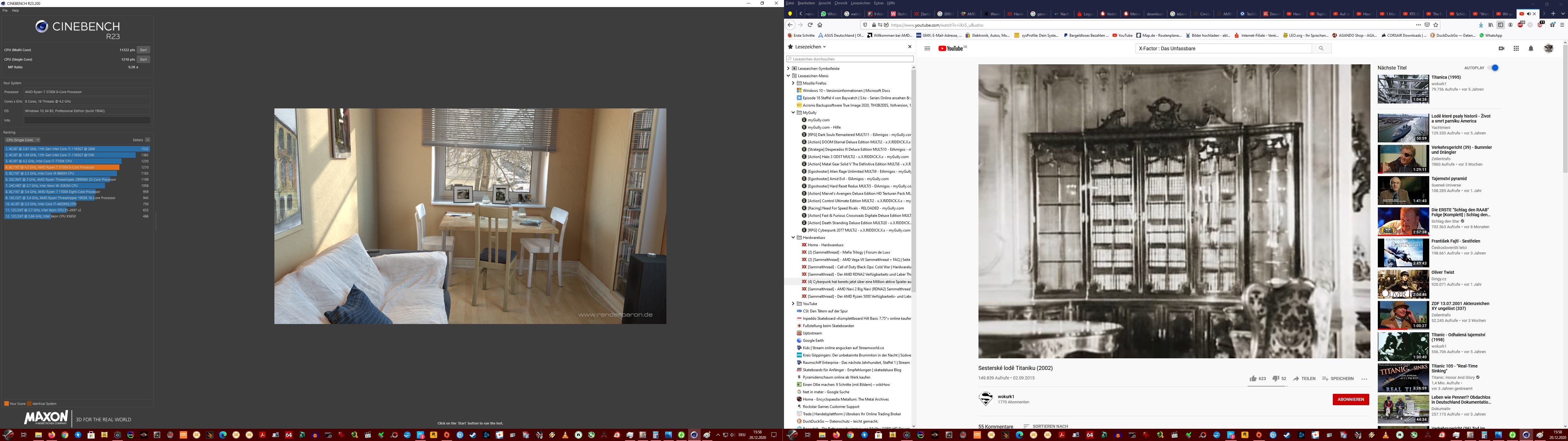The image size is (1568, 441).
Task: Click the YouTube search box
Action: [x=1223, y=48]
